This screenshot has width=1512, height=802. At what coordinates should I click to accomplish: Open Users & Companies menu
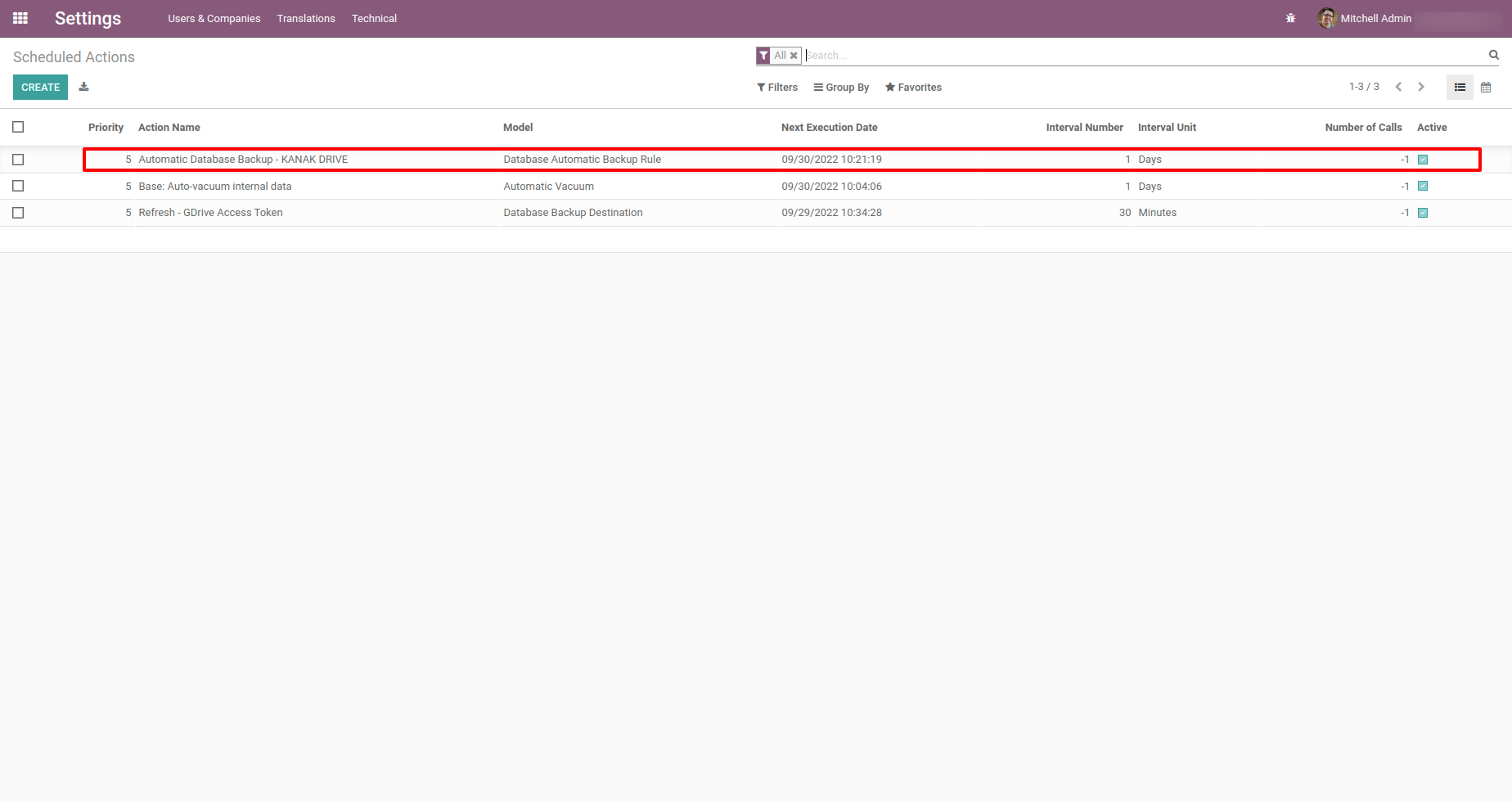click(x=214, y=18)
